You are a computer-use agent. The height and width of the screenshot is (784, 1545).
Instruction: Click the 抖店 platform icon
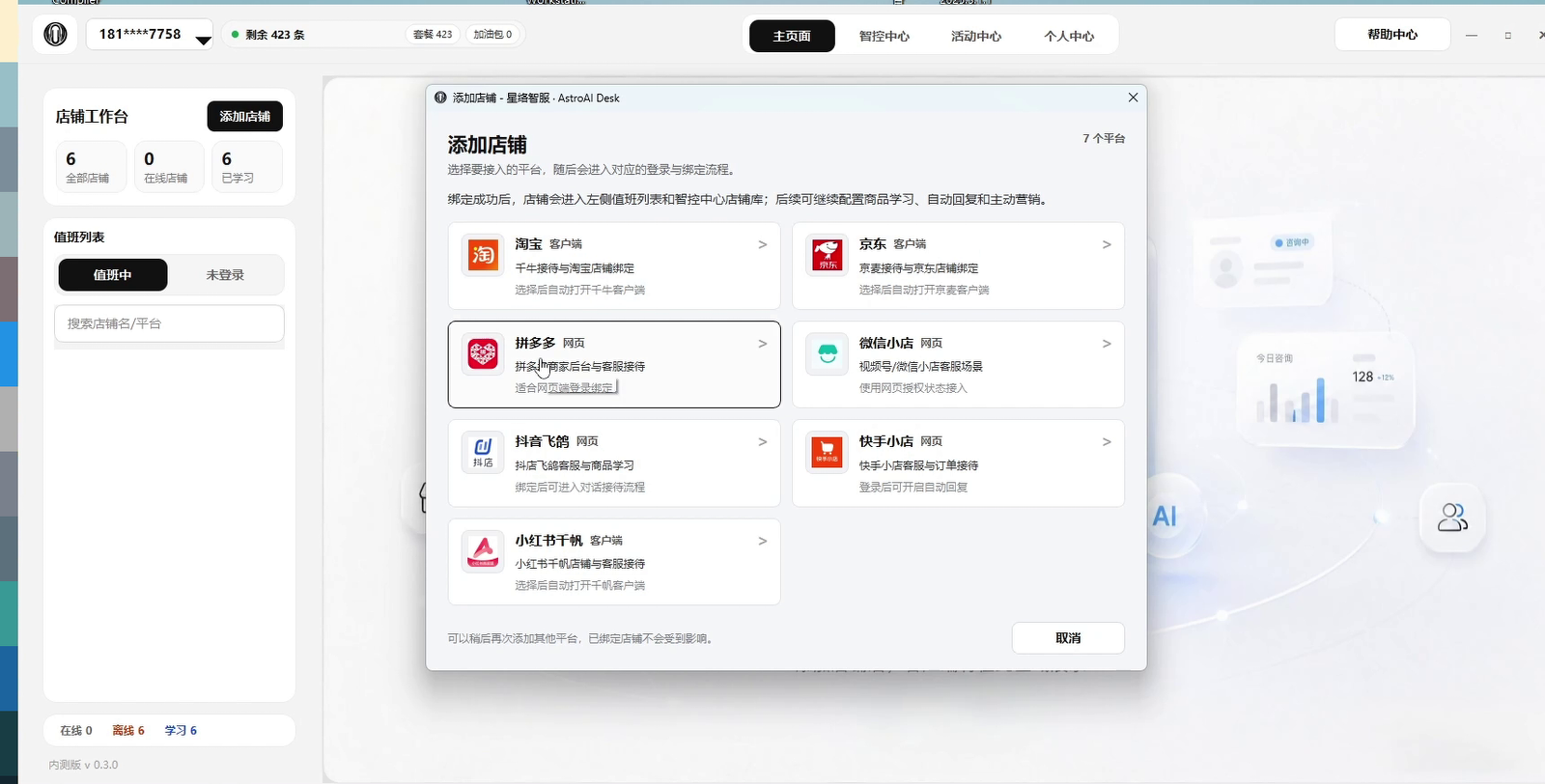[x=483, y=452]
